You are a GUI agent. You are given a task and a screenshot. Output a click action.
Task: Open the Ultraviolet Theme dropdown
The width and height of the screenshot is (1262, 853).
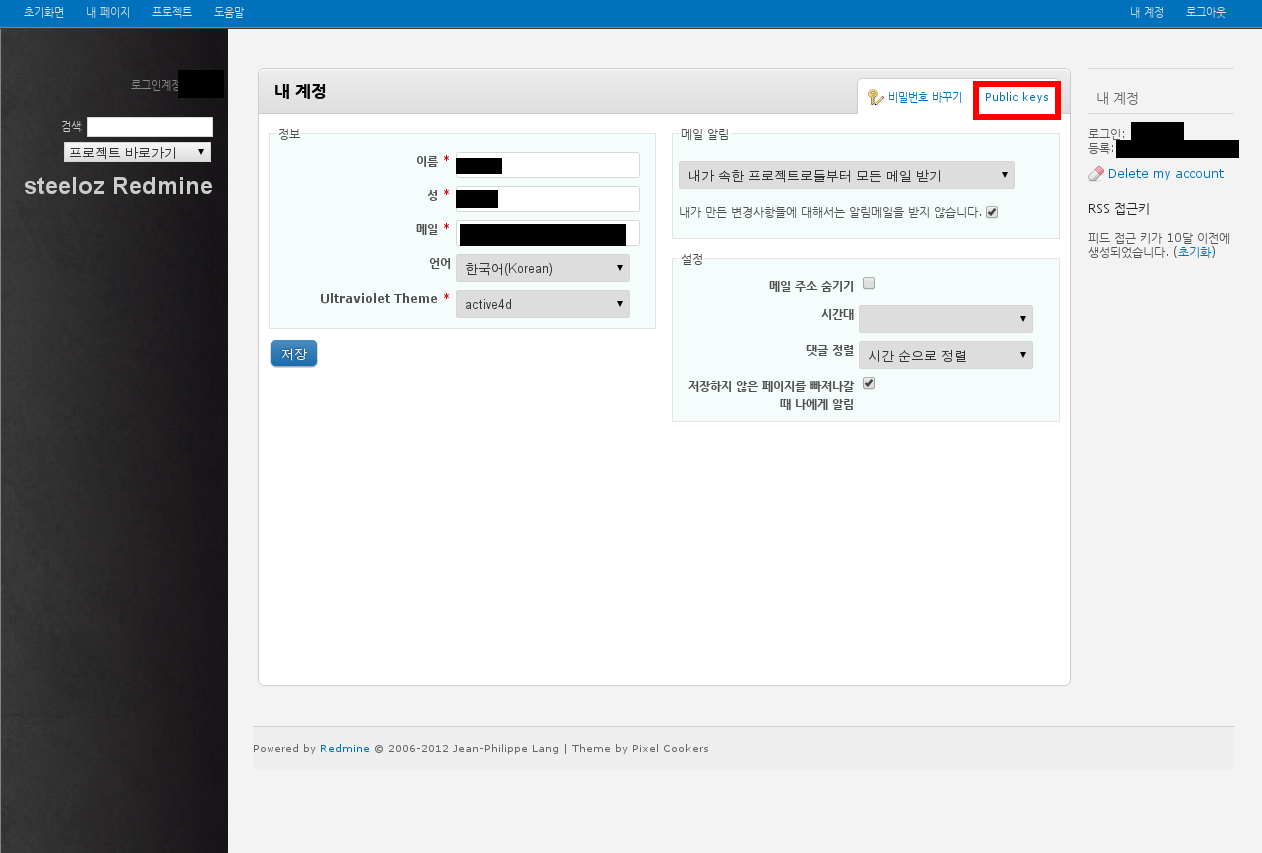coord(543,304)
